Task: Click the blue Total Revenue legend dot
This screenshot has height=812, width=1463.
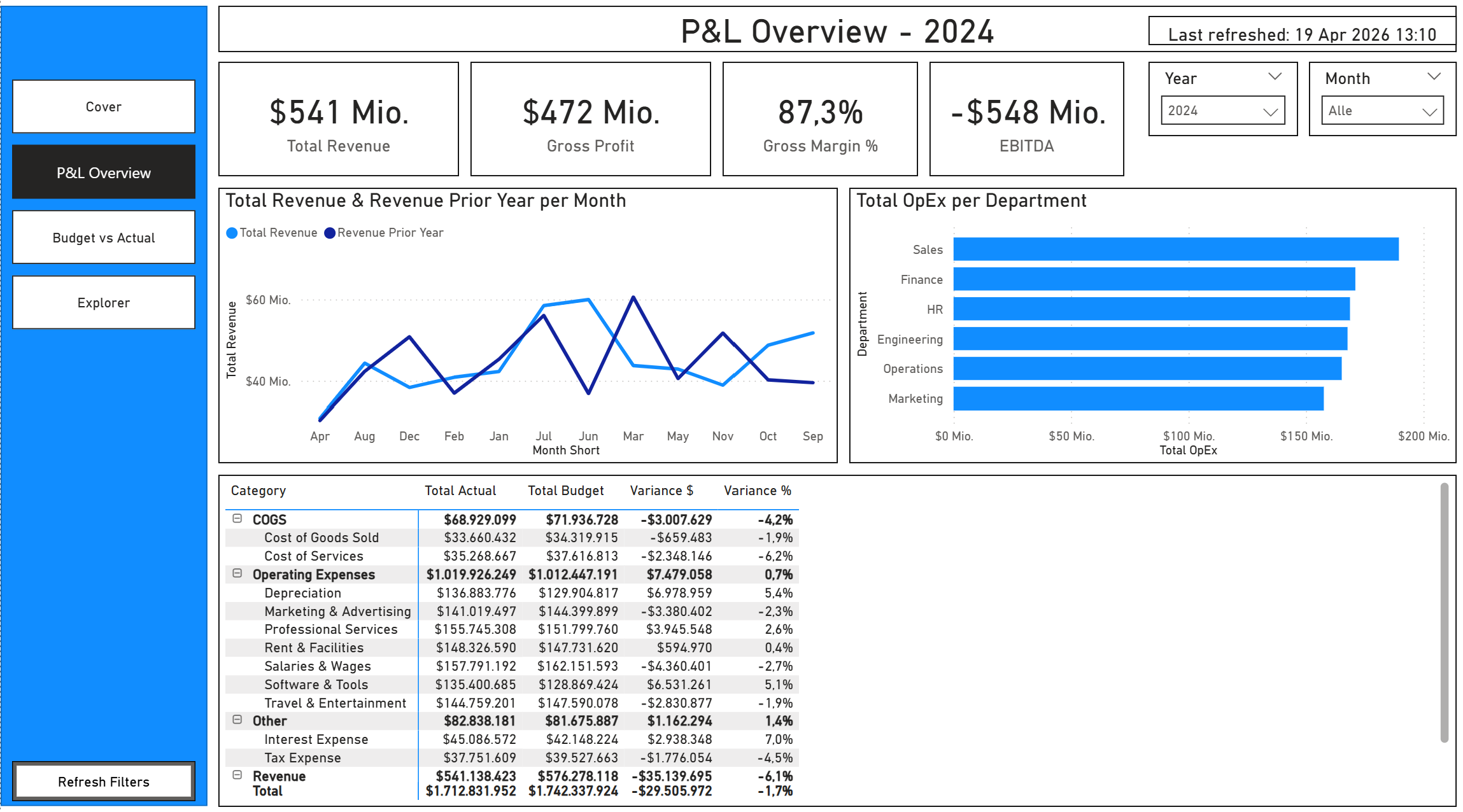Action: point(232,232)
